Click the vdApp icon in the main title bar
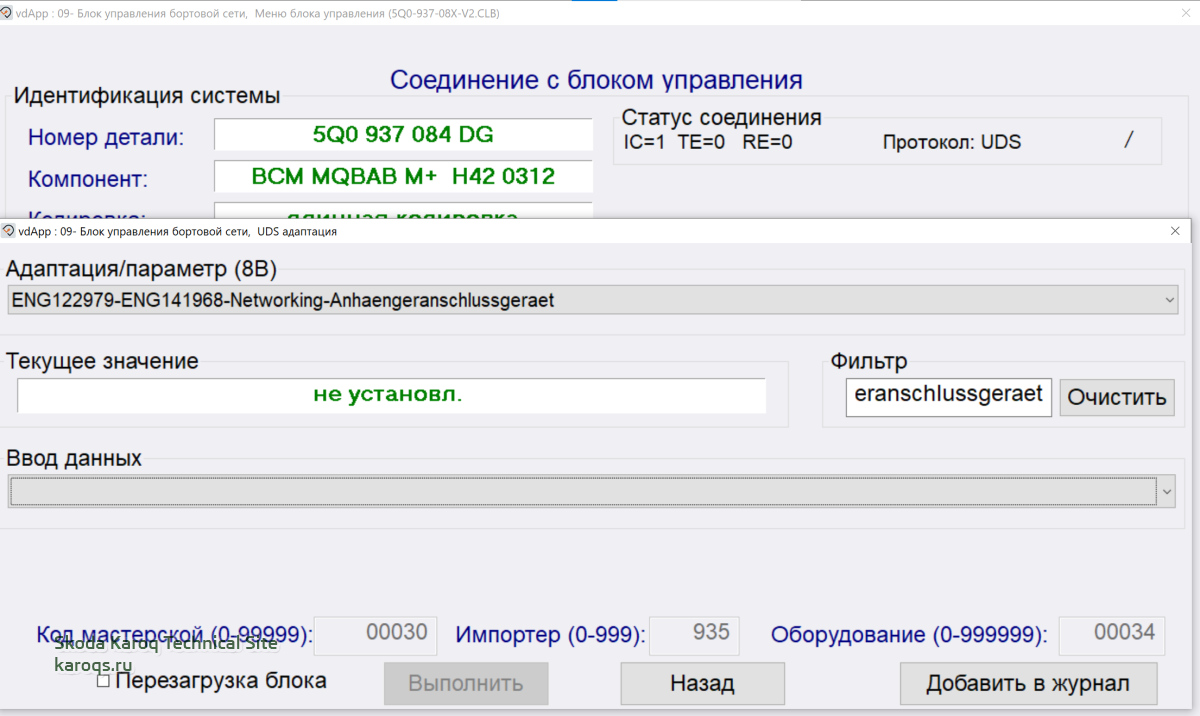The height and width of the screenshot is (716, 1200). (8, 14)
